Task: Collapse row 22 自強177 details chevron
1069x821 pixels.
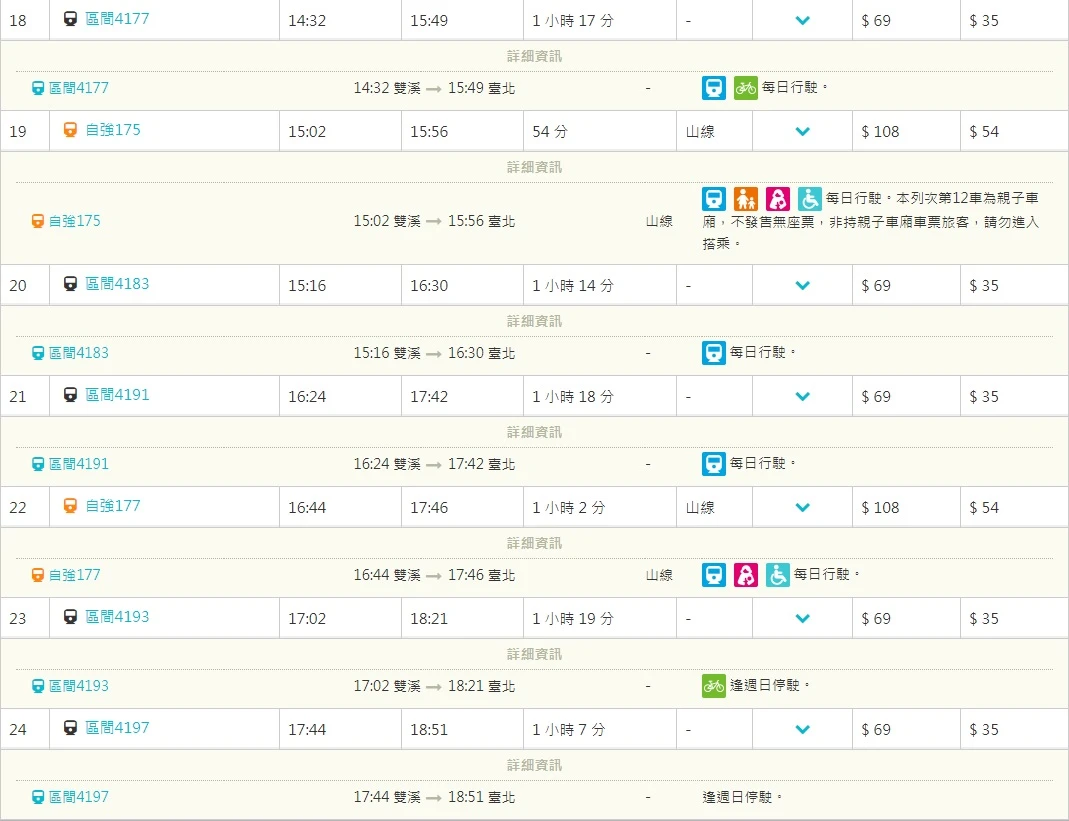Action: pyautogui.click(x=802, y=508)
